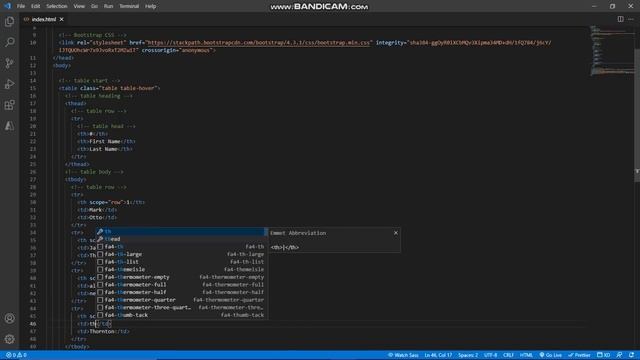Open the Run menu
This screenshot has width=640, height=360.
pyautogui.click(x=108, y=6)
